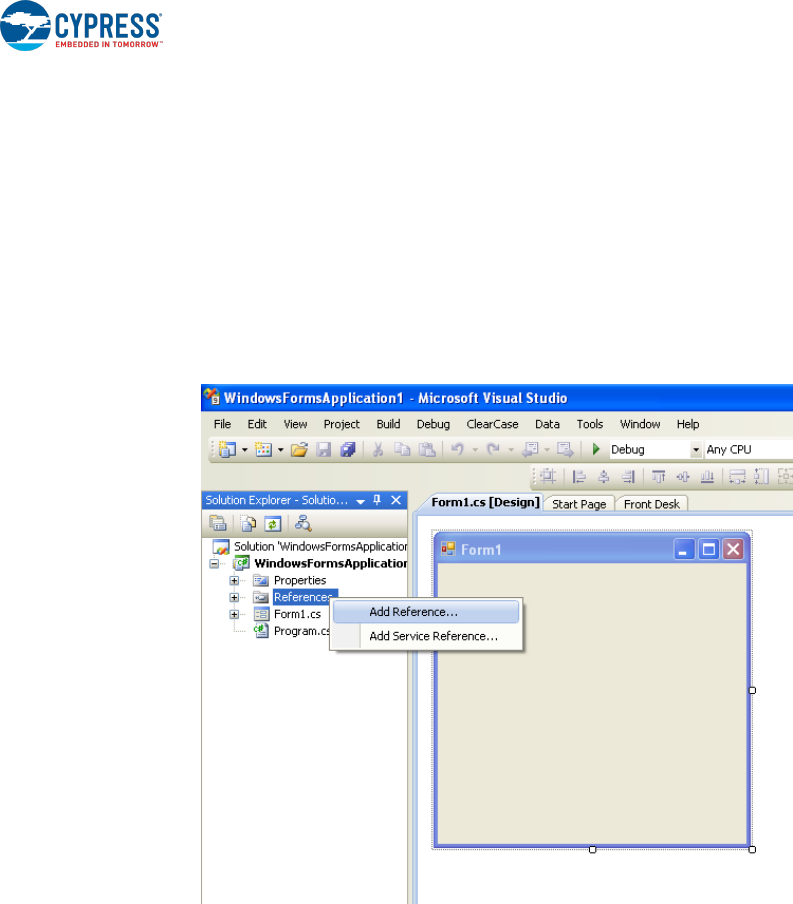
Task: Click the Align Centers layout icon
Action: coord(604,476)
